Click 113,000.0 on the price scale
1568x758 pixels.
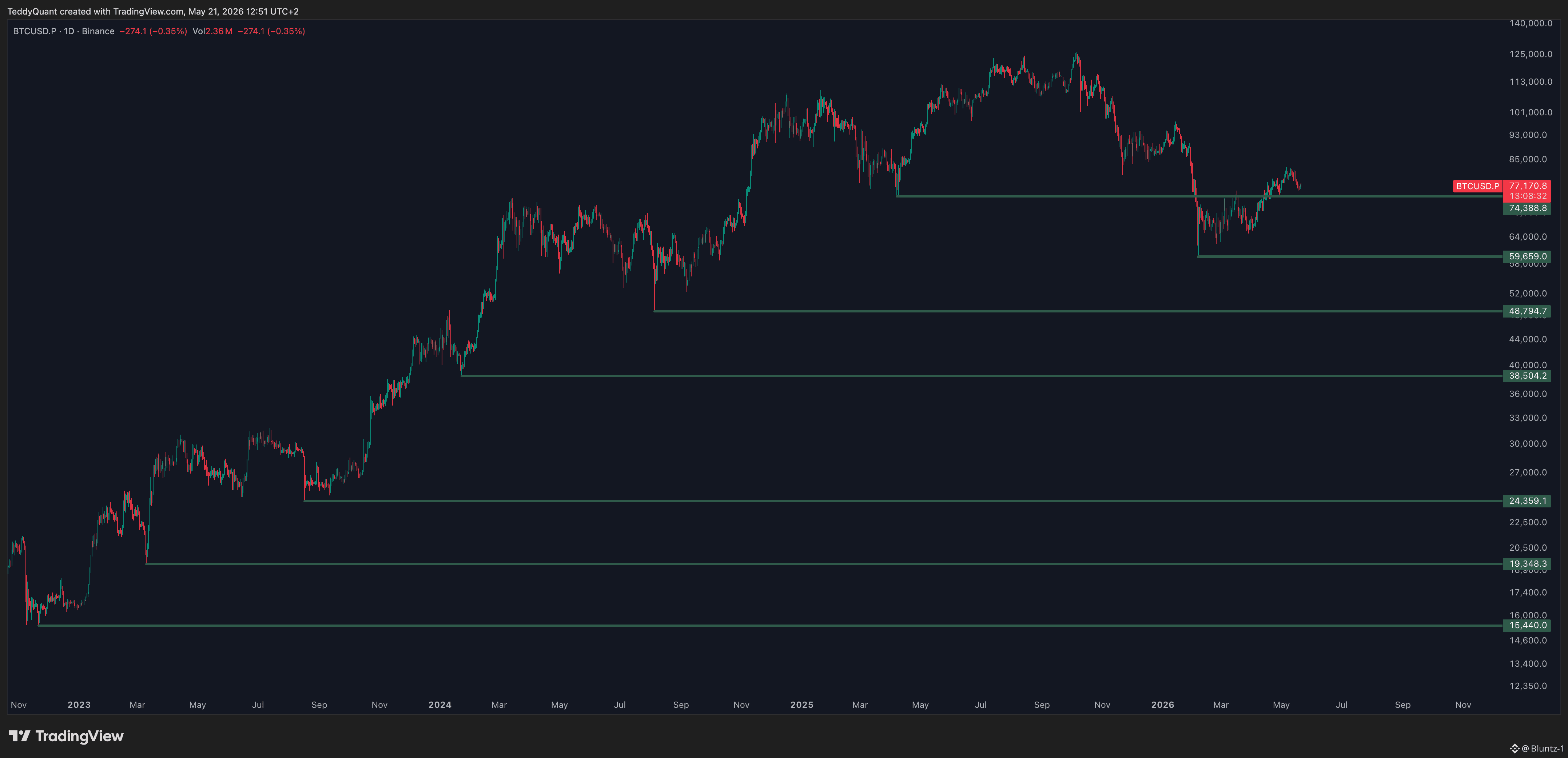[x=1531, y=81]
